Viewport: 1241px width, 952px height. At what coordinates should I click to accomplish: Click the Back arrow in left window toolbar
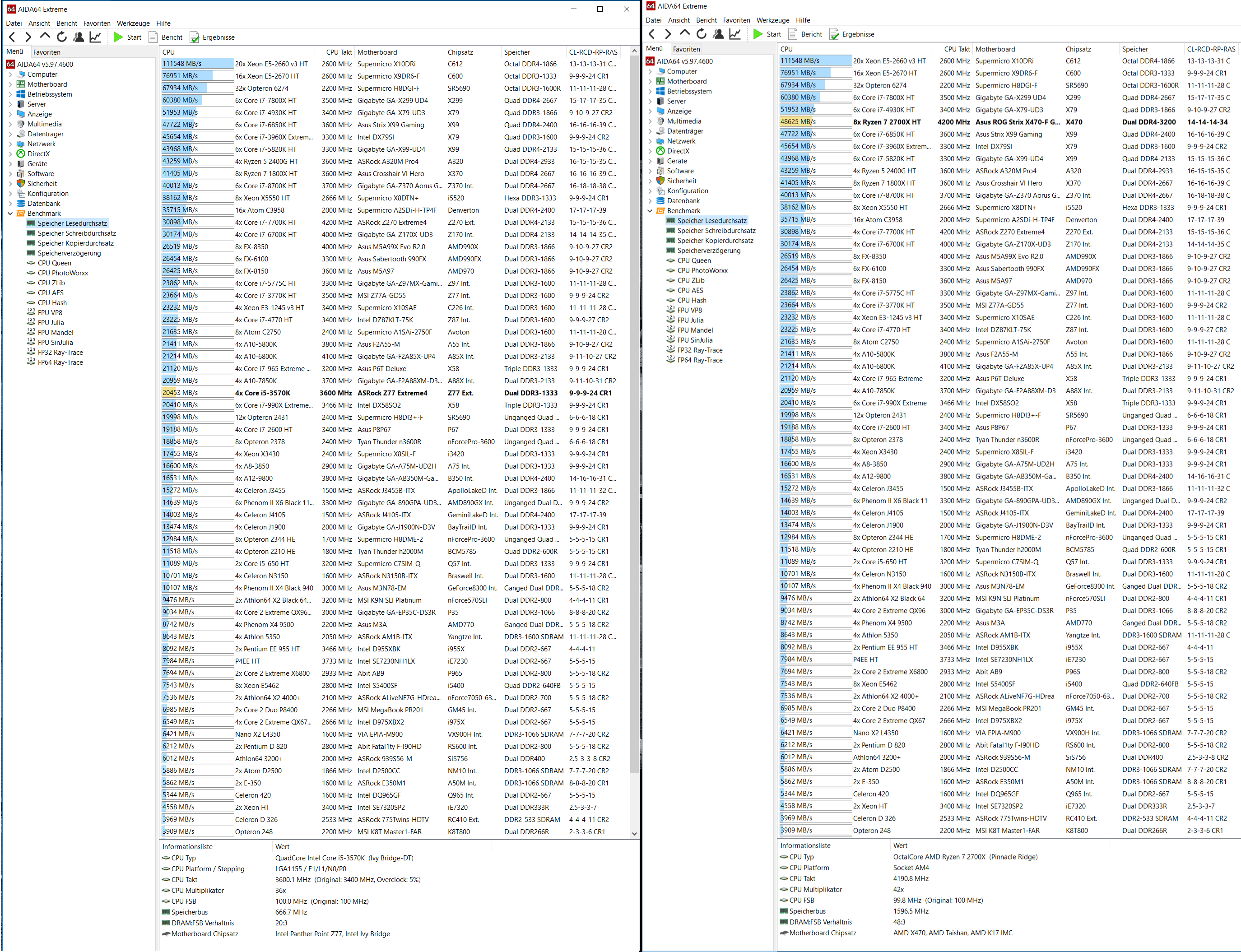tap(13, 37)
